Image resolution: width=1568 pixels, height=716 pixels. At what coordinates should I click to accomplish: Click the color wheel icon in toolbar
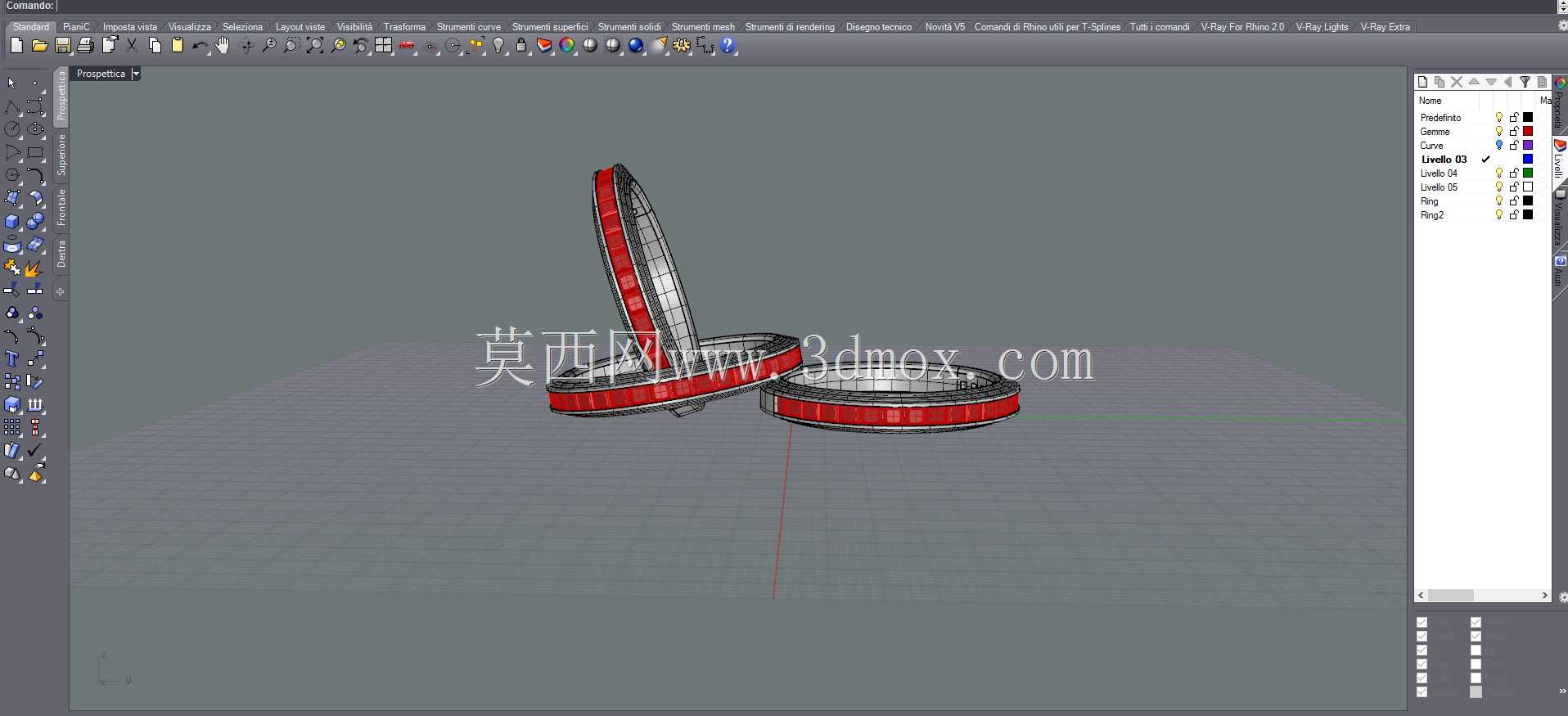coord(567,46)
